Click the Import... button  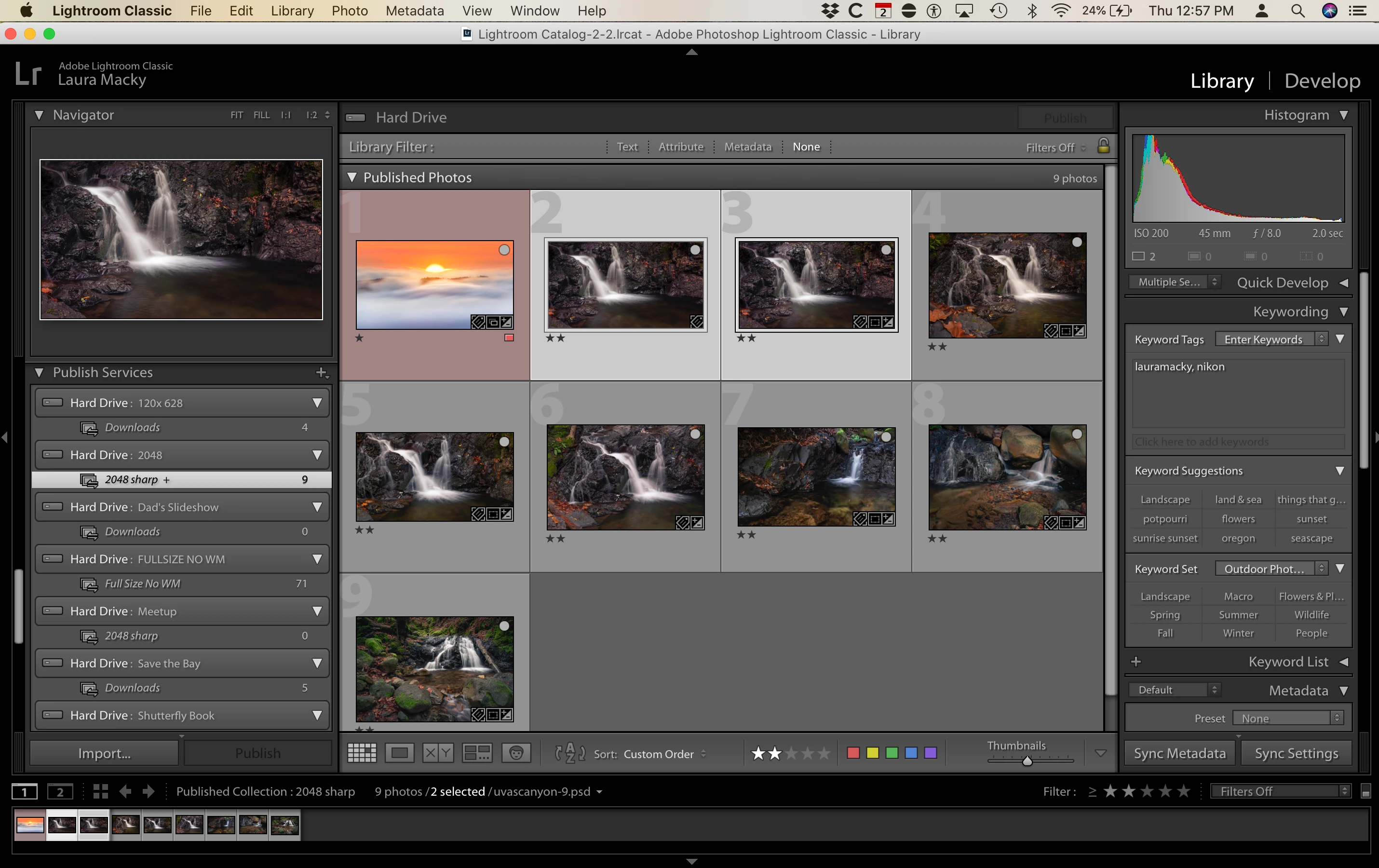[104, 753]
